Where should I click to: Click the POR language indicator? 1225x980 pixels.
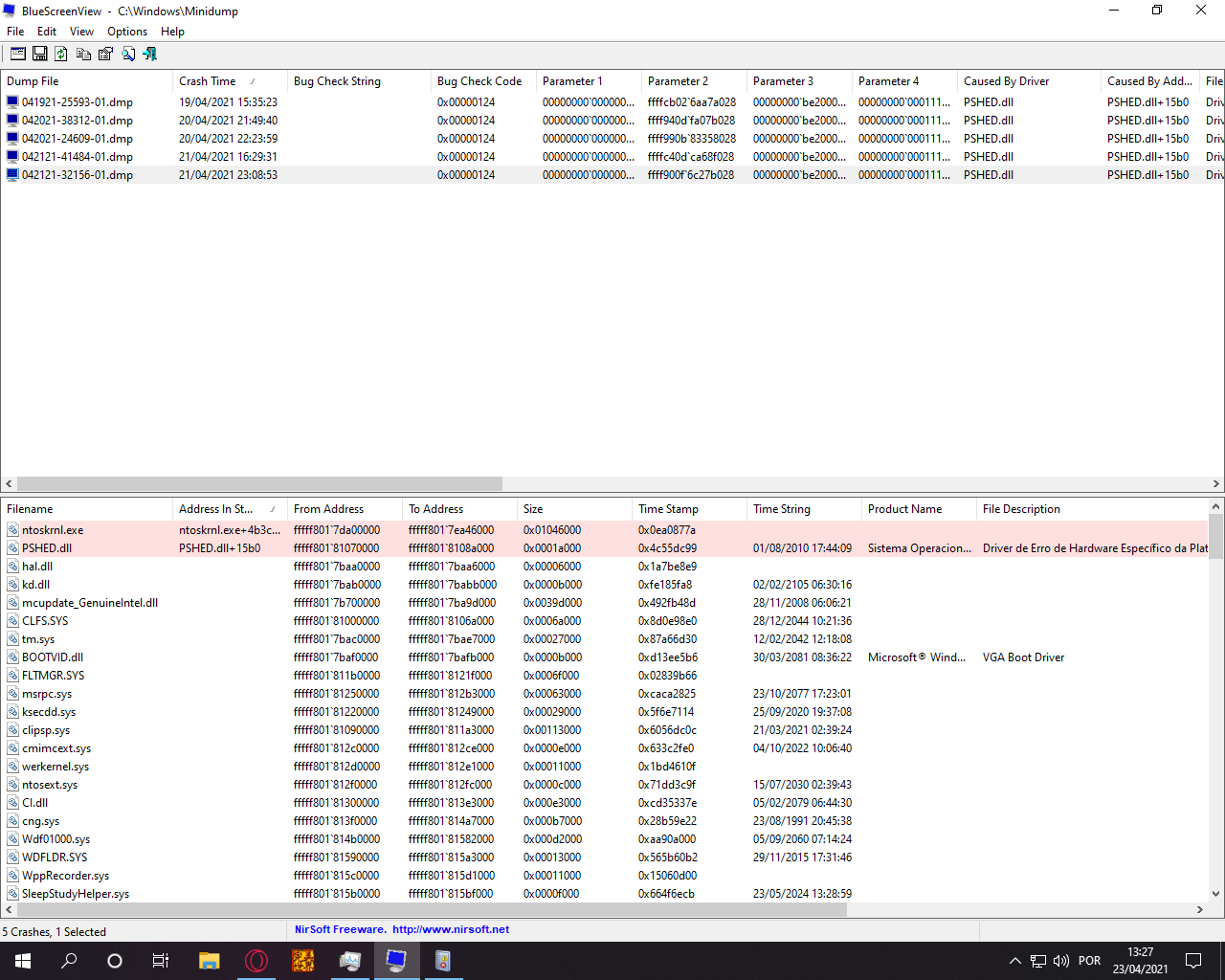point(1089,961)
